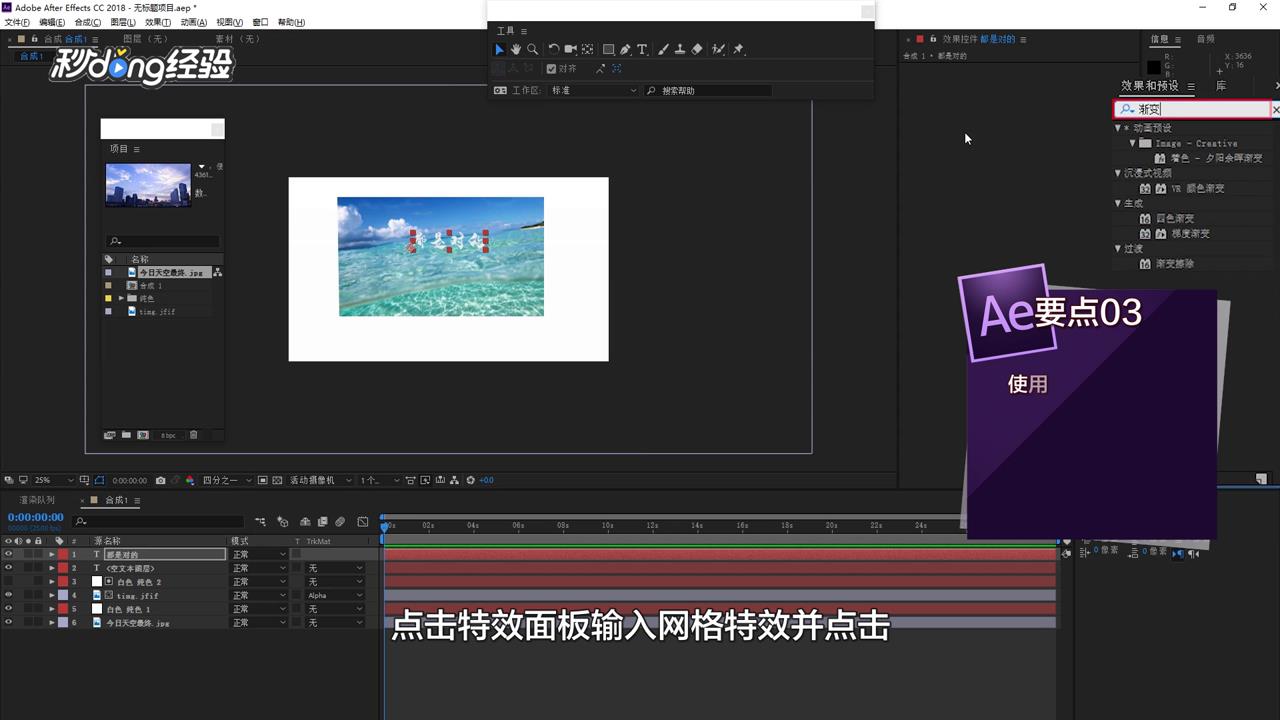Click the snapshot camera icon in viewer
Viewport: 1280px width, 720px height.
[x=160, y=480]
